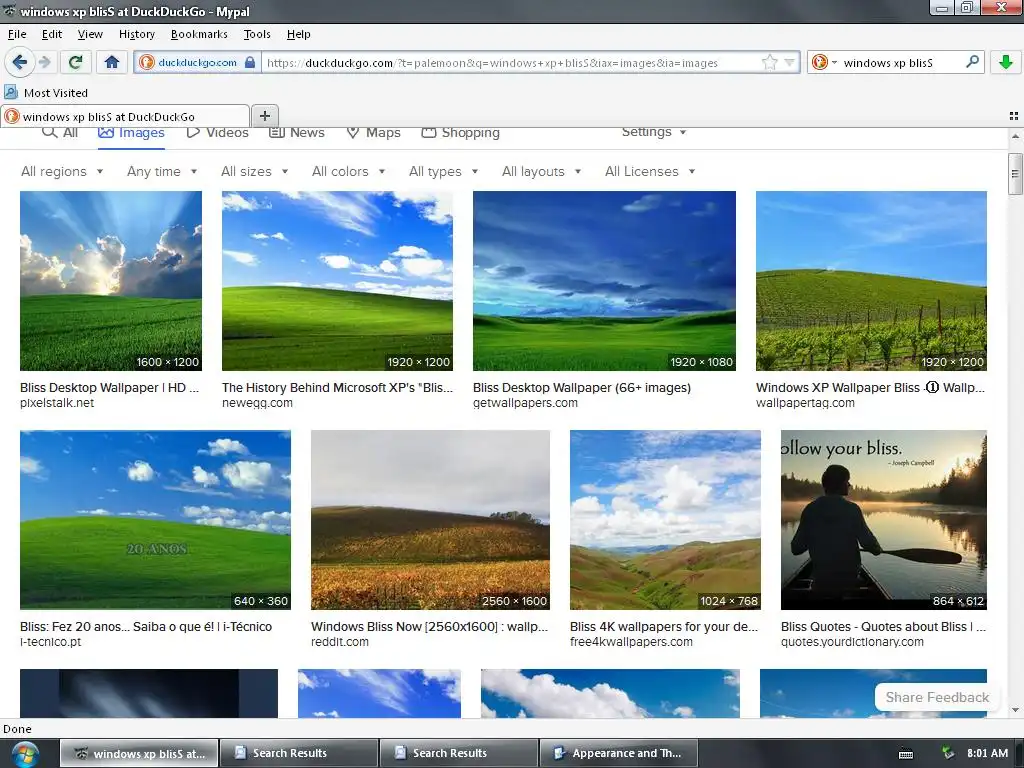Click the padlock site security icon

pyautogui.click(x=249, y=62)
